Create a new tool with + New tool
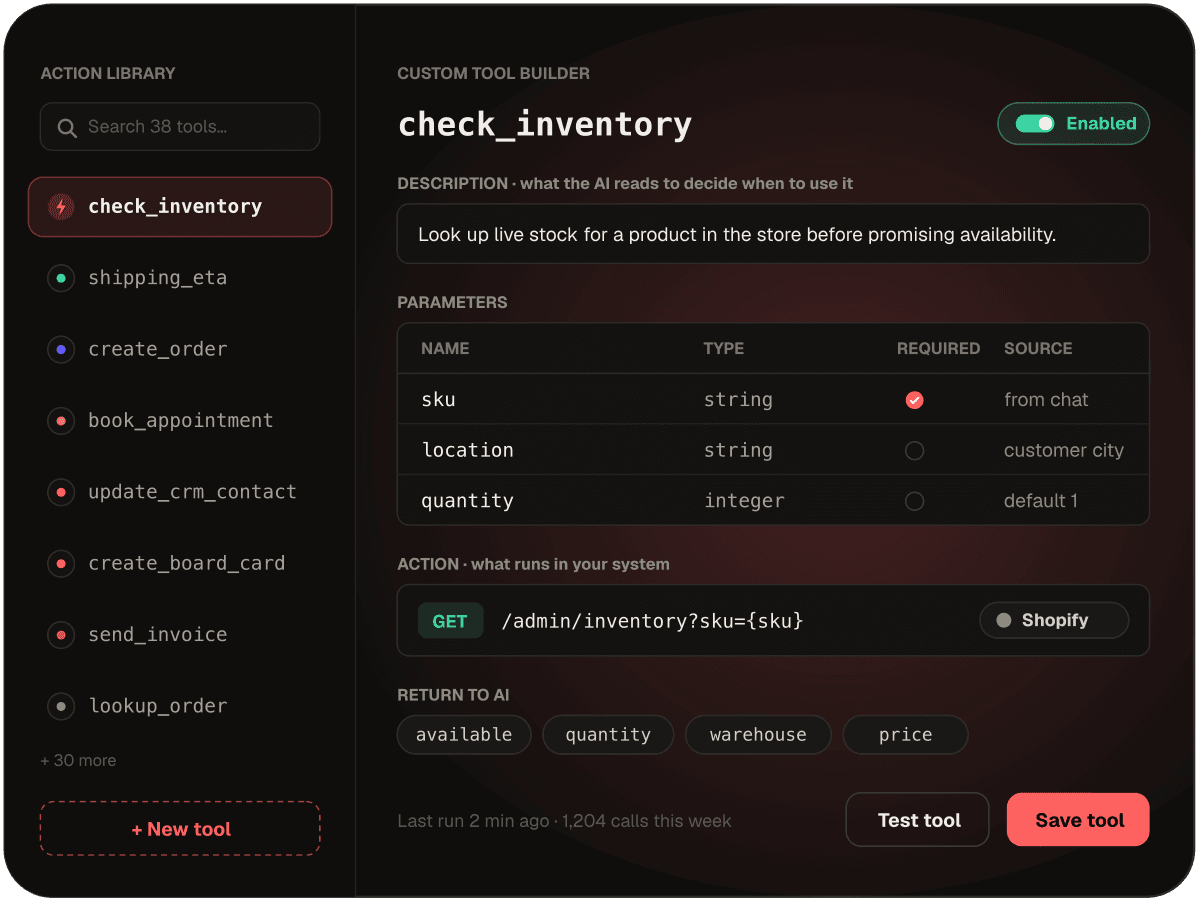This screenshot has width=1200, height=903. pos(180,829)
